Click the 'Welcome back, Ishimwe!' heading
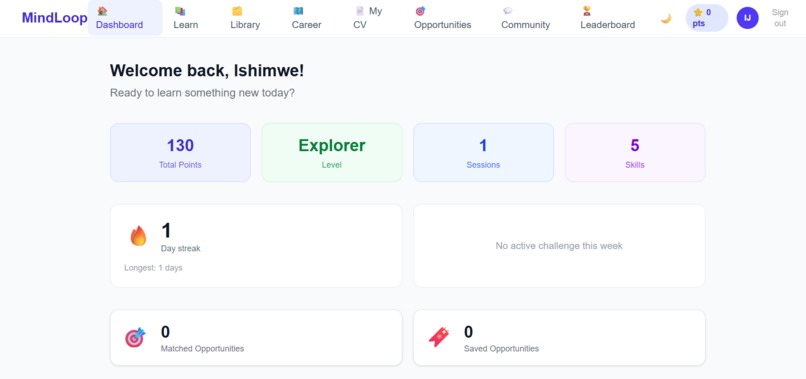806x379 pixels. pyautogui.click(x=207, y=70)
